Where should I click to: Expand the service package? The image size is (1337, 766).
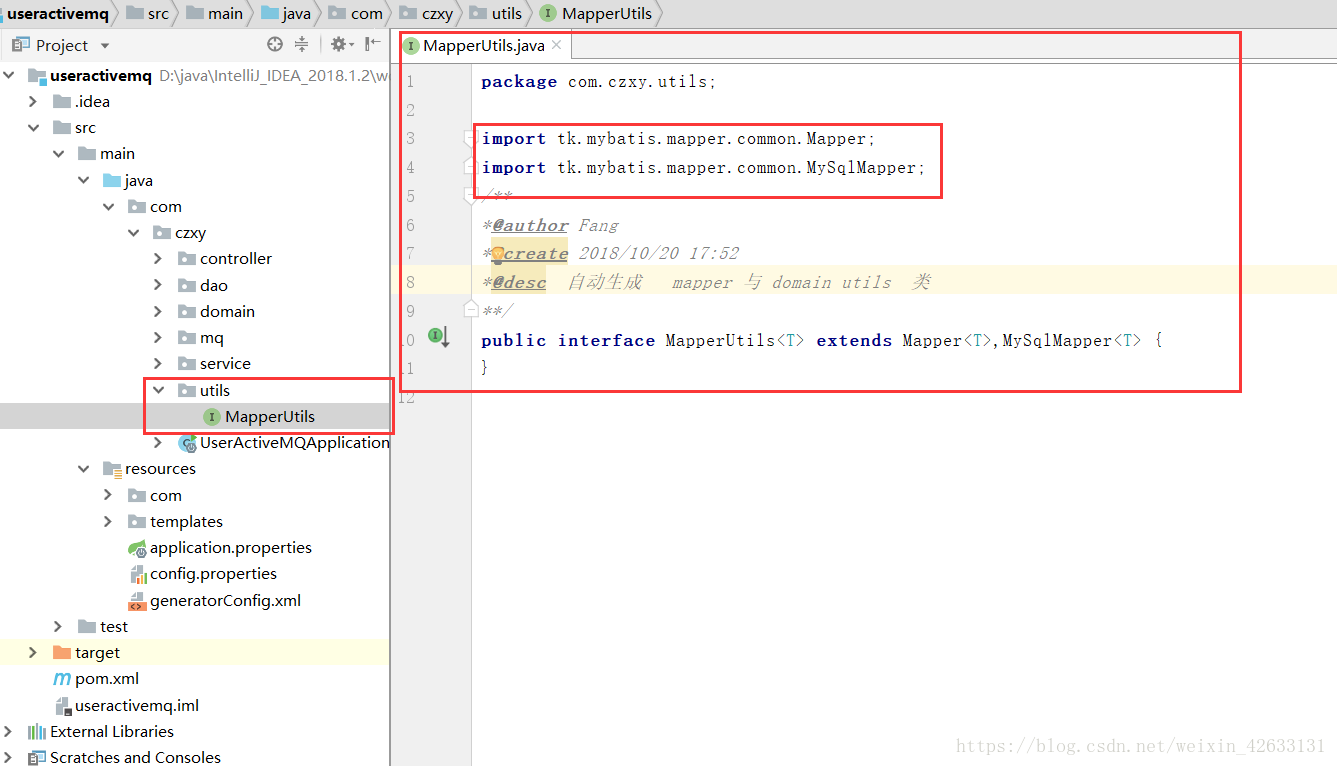click(158, 363)
